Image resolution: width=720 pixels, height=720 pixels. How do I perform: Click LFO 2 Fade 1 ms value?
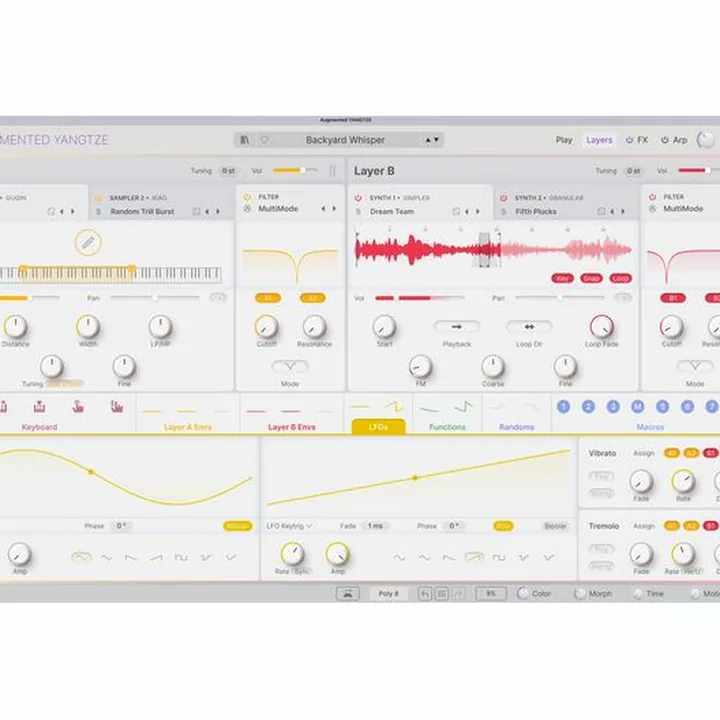pyautogui.click(x=375, y=526)
